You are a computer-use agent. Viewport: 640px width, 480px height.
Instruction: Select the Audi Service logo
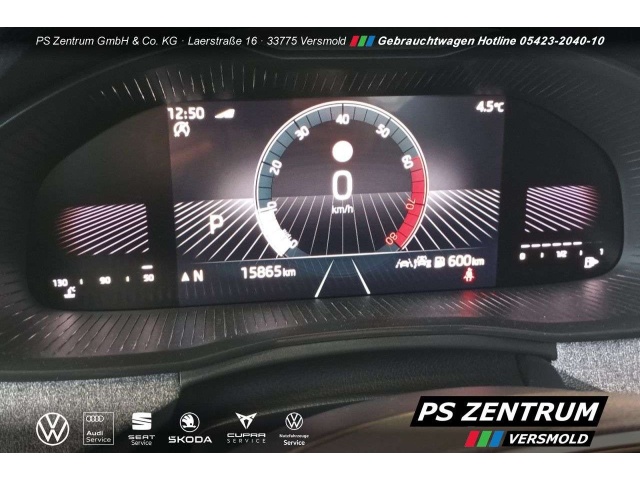(98, 428)
